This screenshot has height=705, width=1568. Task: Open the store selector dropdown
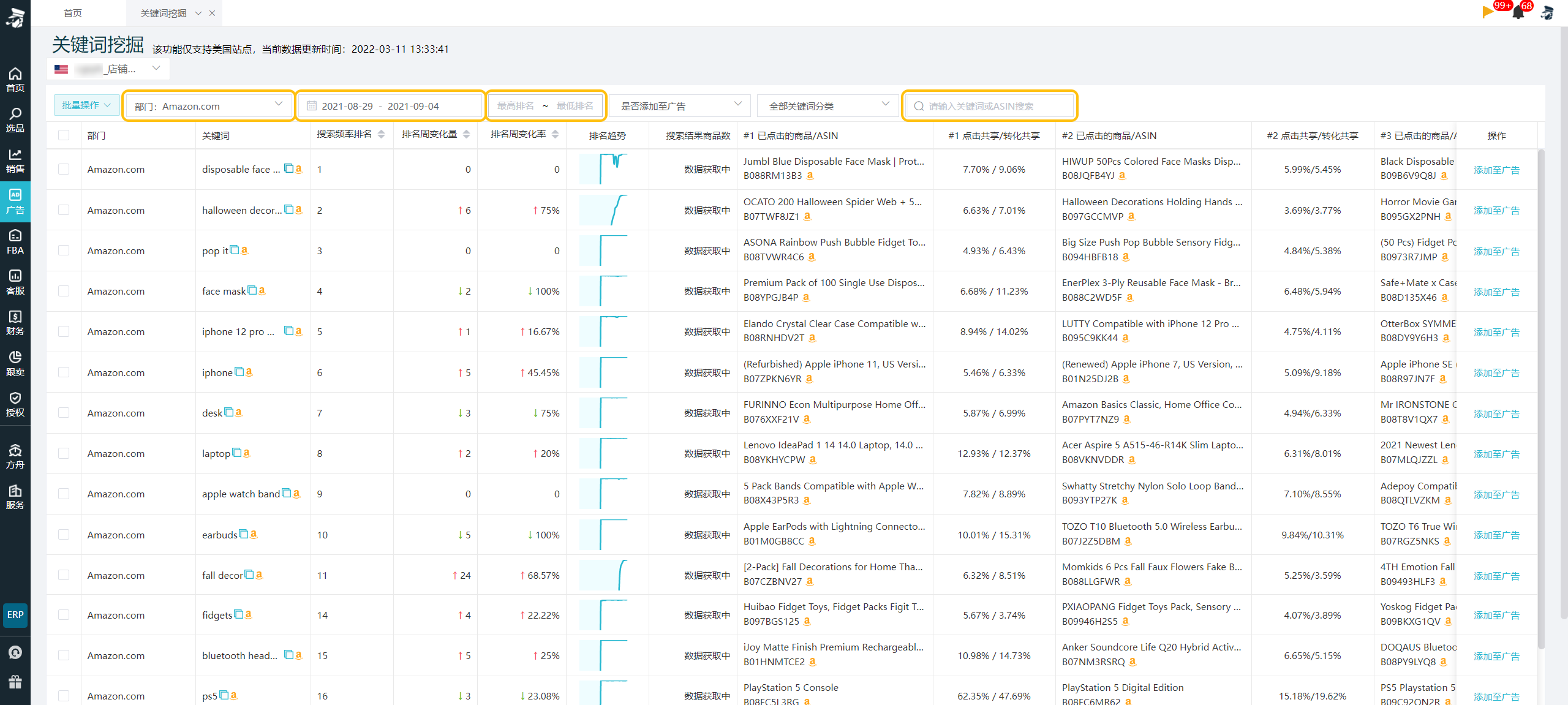coord(108,69)
